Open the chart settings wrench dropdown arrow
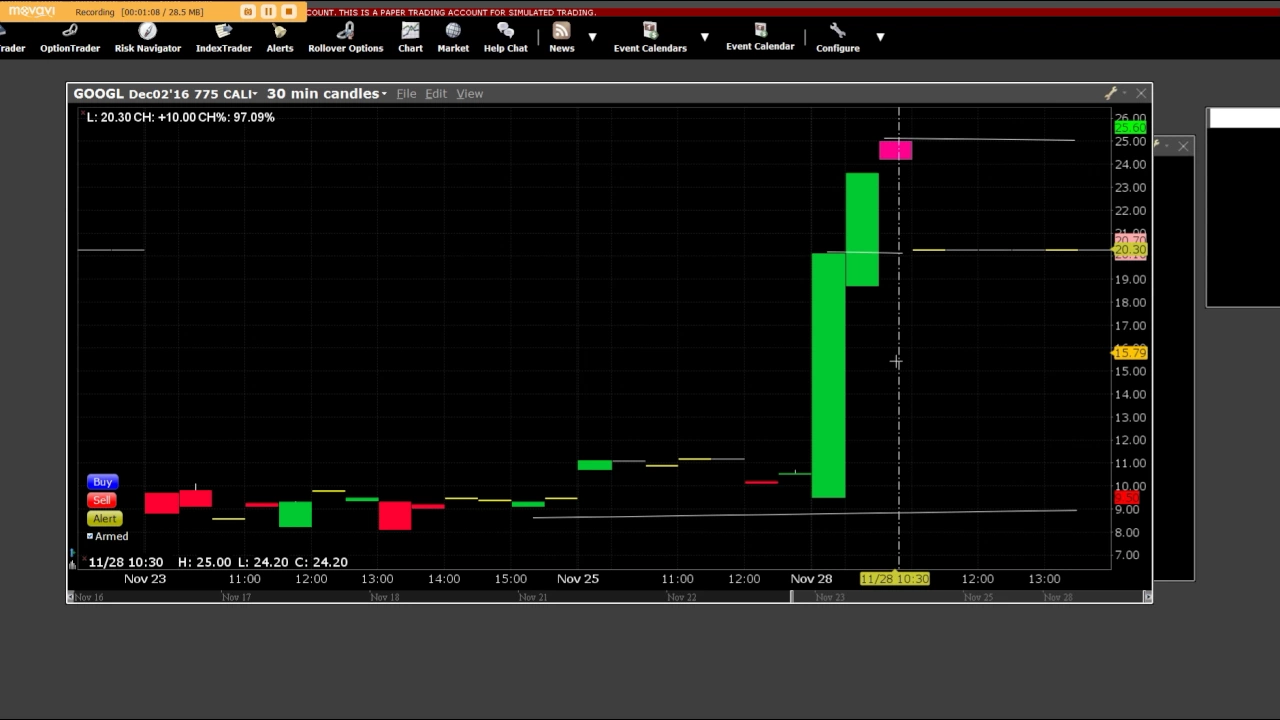The image size is (1280, 720). click(x=1124, y=94)
